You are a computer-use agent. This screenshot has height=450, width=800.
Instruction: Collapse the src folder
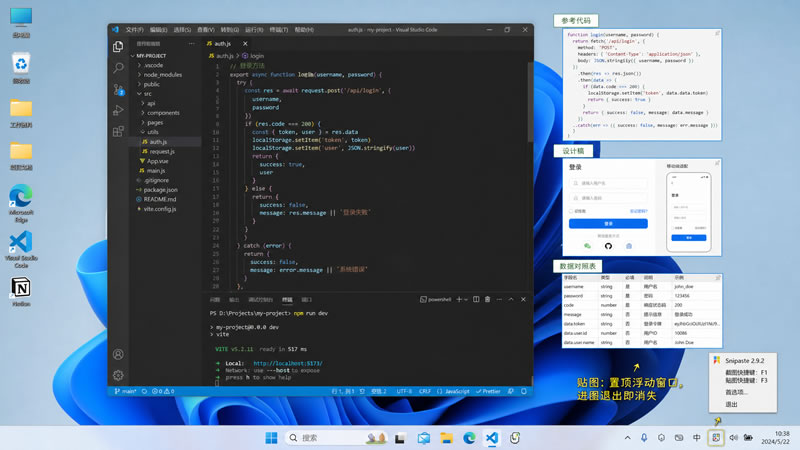[x=147, y=94]
